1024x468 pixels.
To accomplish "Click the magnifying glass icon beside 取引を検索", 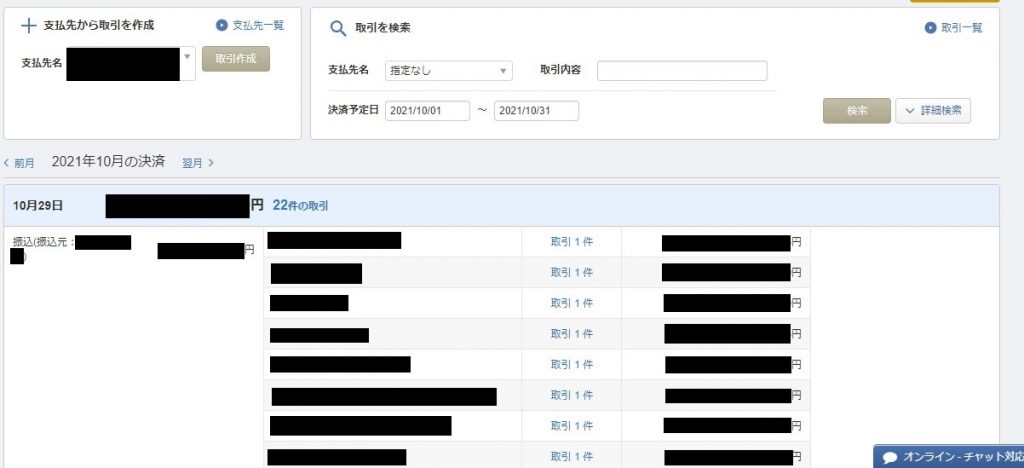I will pyautogui.click(x=338, y=28).
